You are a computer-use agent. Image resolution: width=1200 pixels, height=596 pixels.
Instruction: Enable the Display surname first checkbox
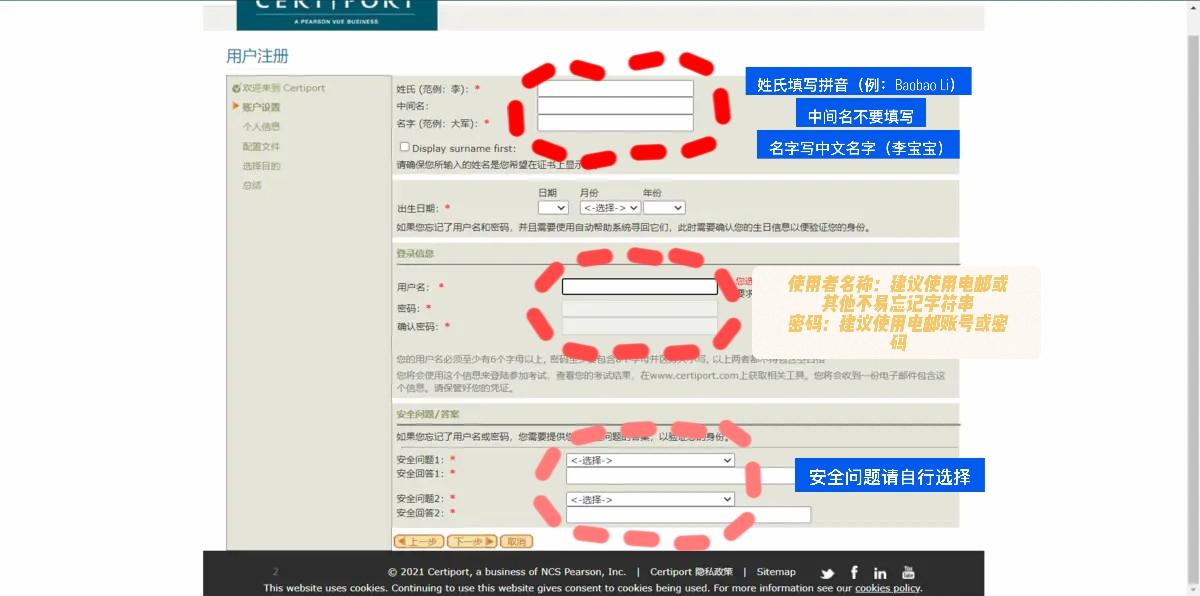click(404, 146)
